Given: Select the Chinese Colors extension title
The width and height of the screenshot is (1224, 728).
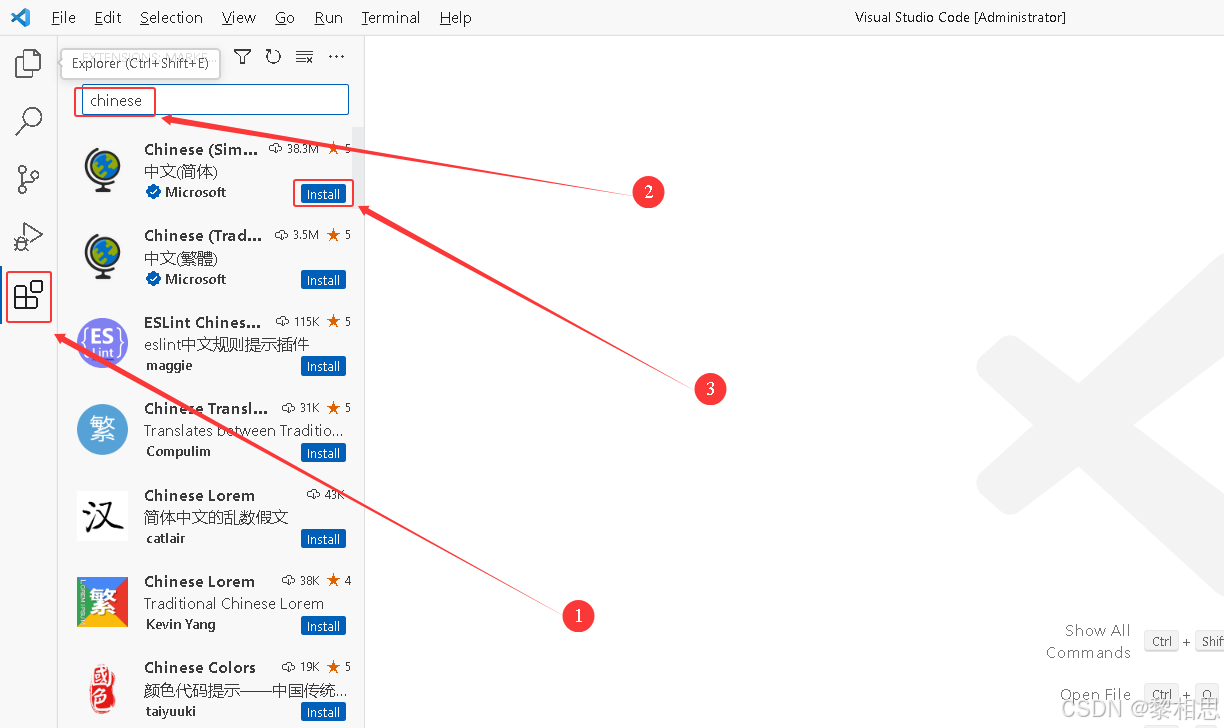Looking at the screenshot, I should pos(200,667).
